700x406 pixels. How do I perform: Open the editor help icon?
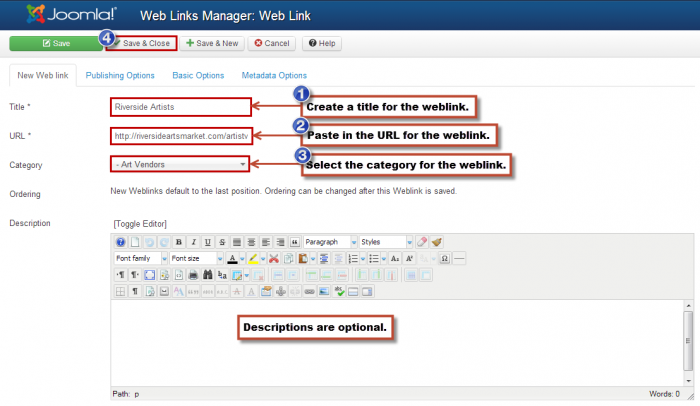coord(121,242)
